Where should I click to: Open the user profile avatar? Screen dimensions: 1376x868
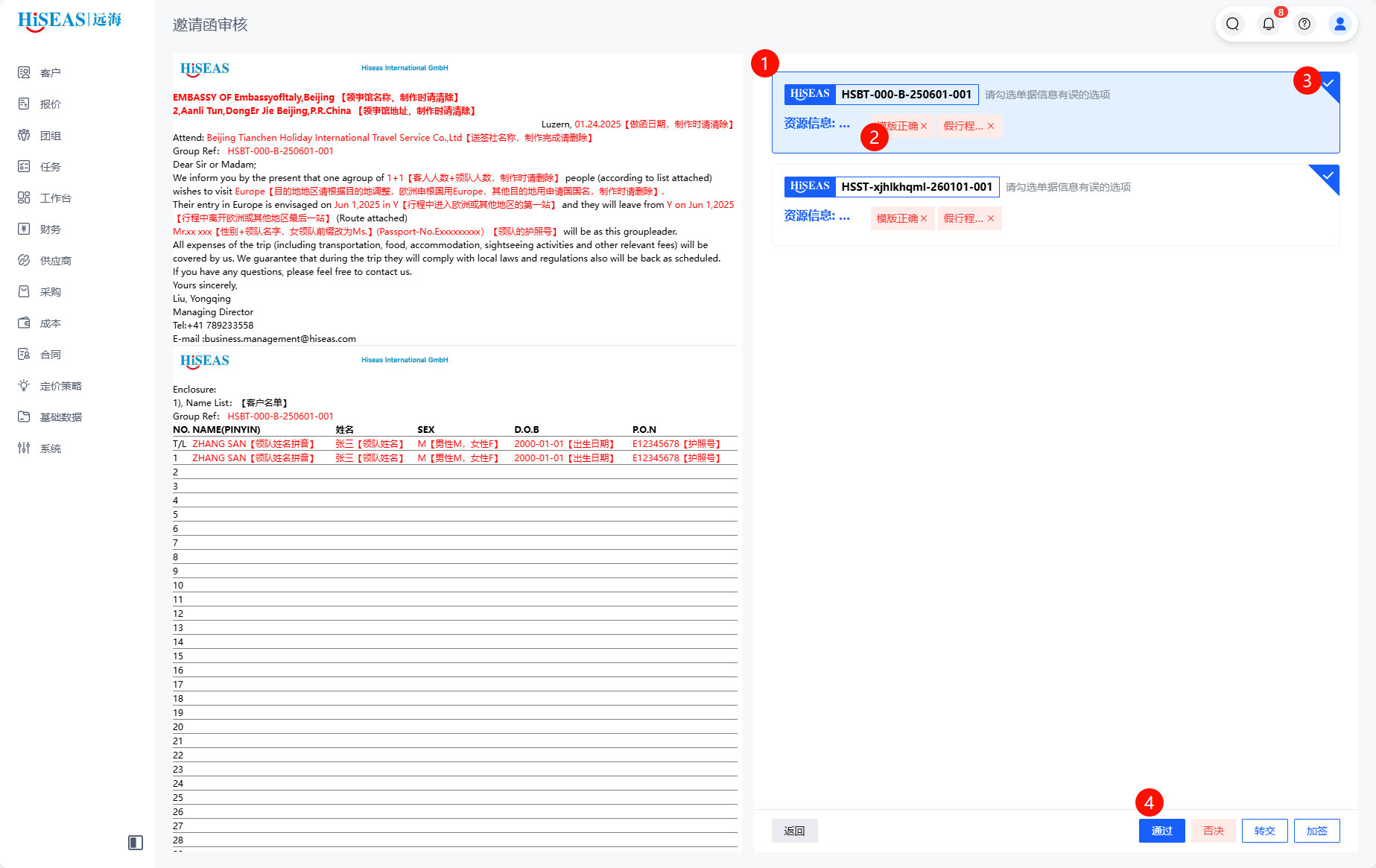click(x=1340, y=24)
